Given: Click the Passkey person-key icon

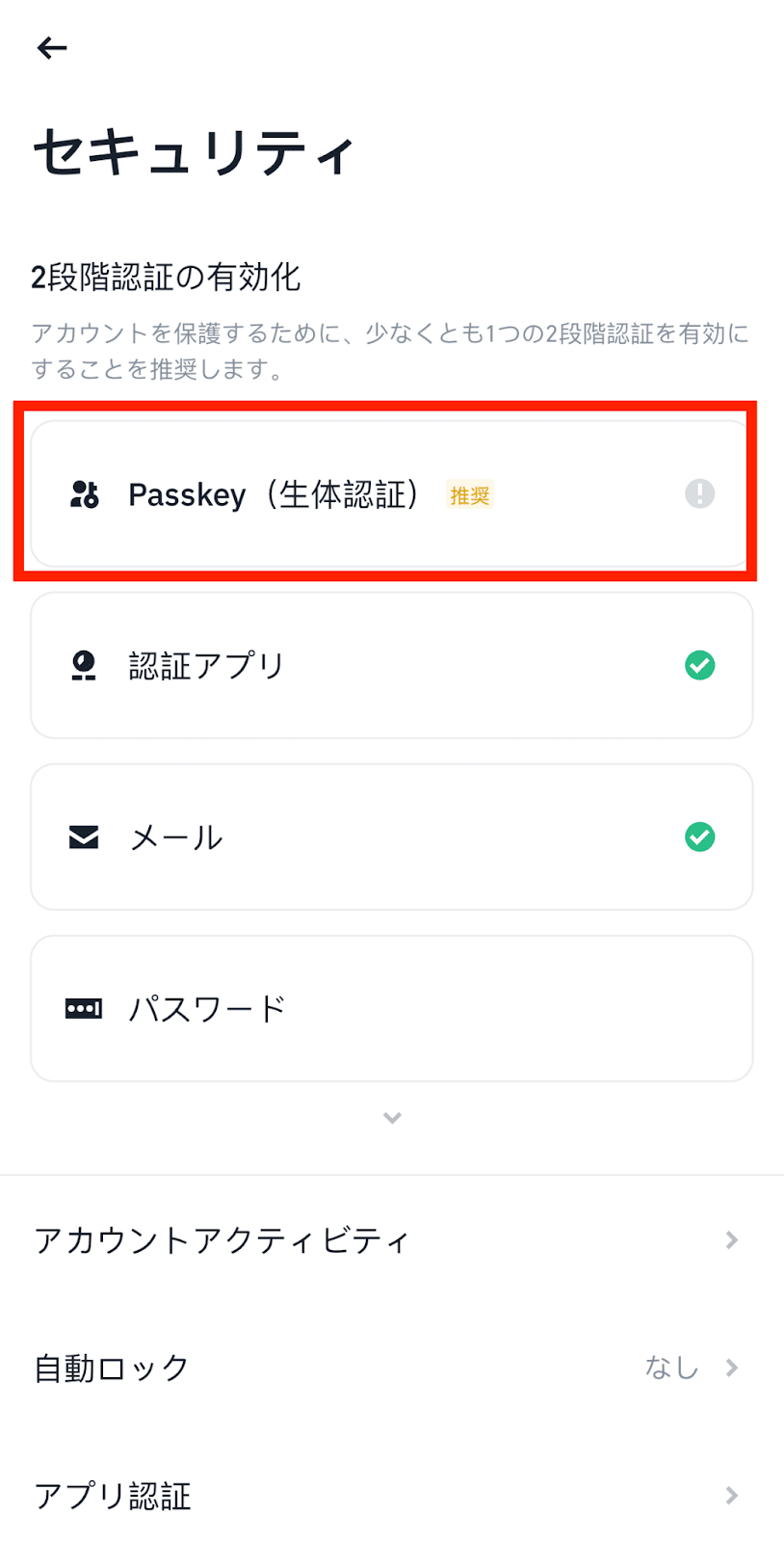Looking at the screenshot, I should (85, 493).
